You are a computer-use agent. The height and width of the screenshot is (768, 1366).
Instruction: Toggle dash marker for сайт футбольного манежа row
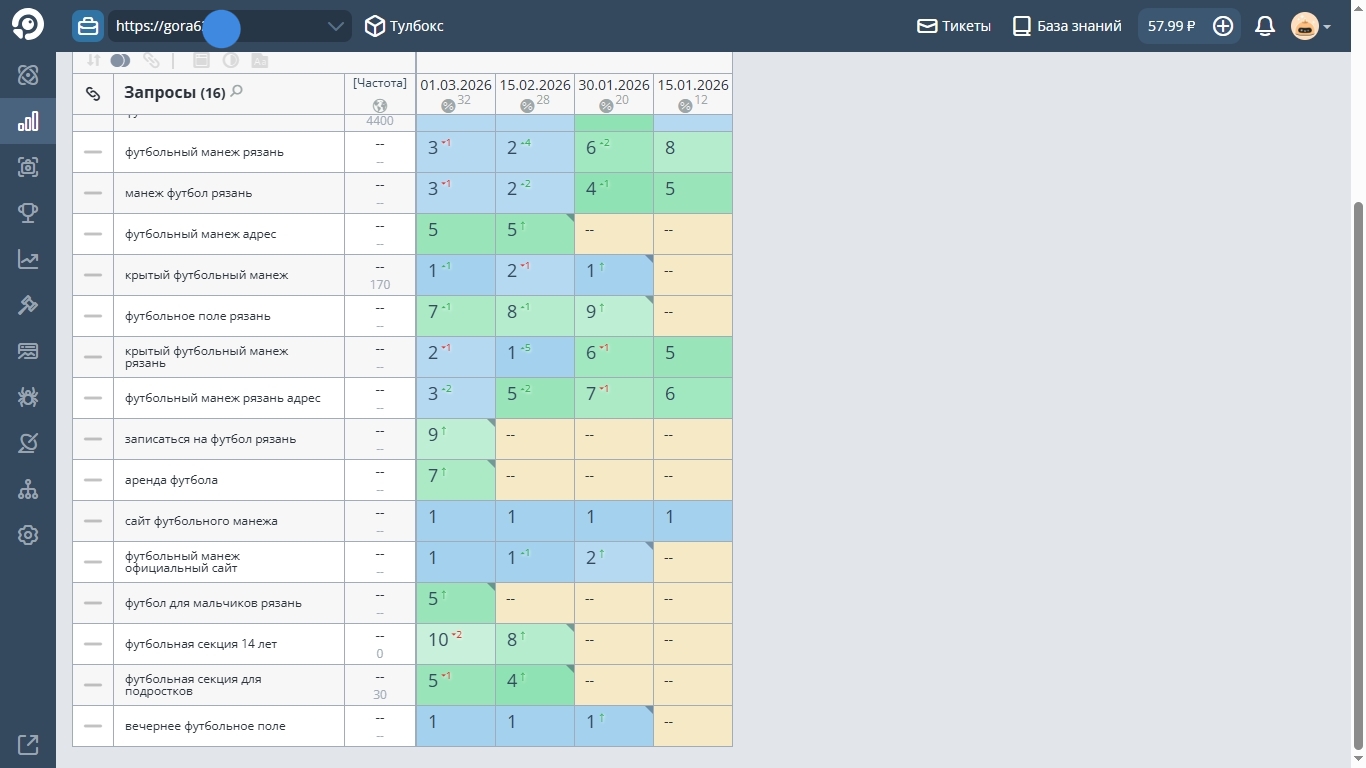pos(93,521)
